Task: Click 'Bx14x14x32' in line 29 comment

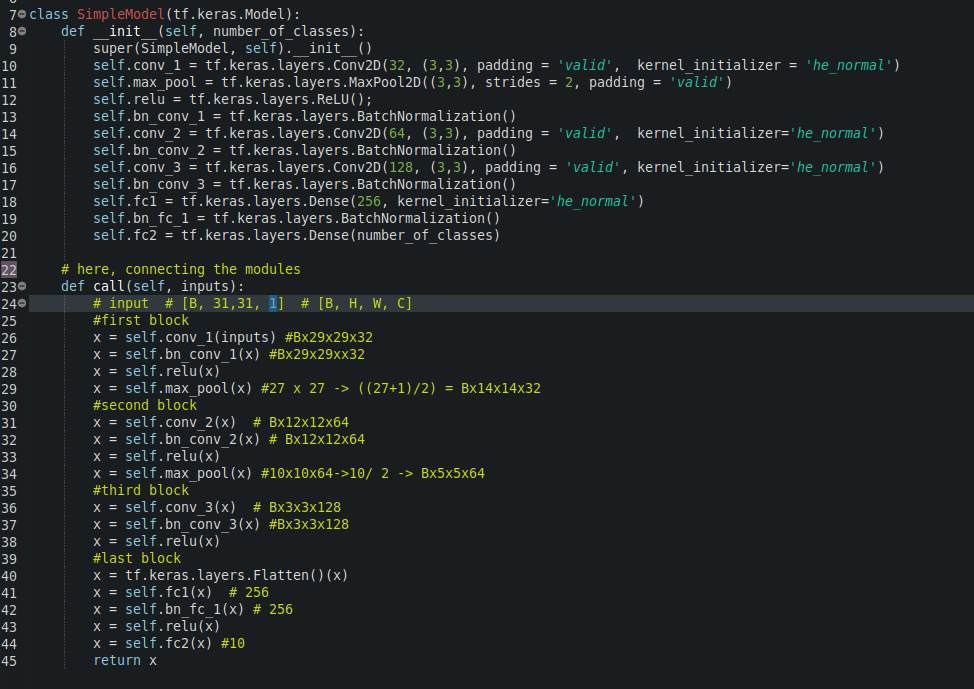Action: (x=501, y=388)
